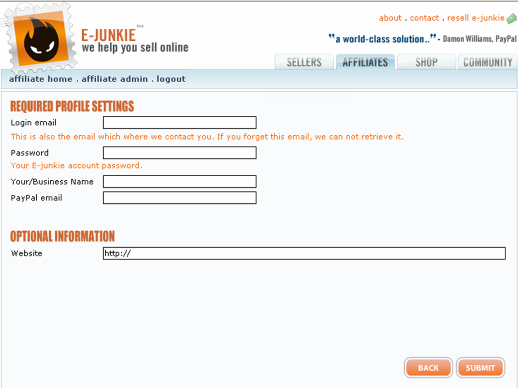Click the E-JUNKIE brand title text
518x388 pixels.
109,35
